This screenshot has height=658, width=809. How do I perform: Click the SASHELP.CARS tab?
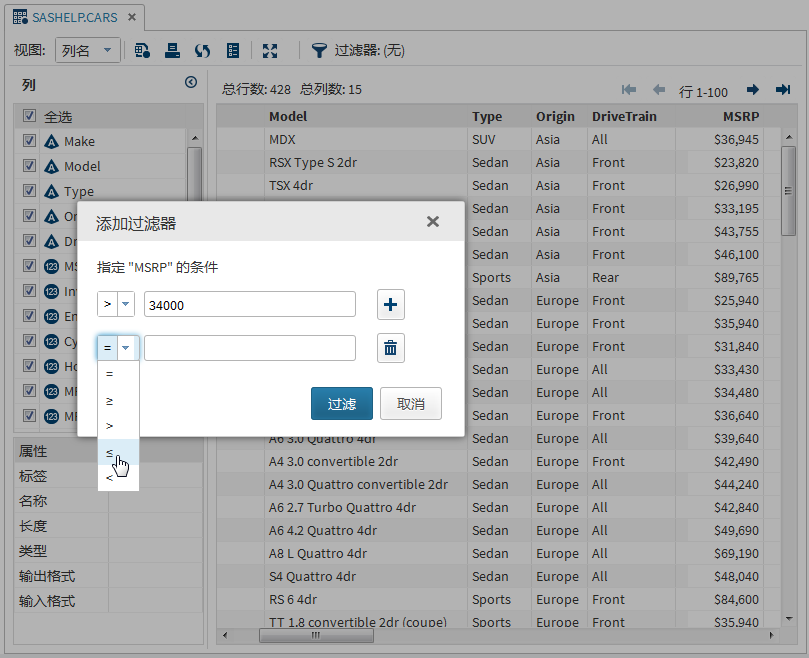(x=70, y=17)
